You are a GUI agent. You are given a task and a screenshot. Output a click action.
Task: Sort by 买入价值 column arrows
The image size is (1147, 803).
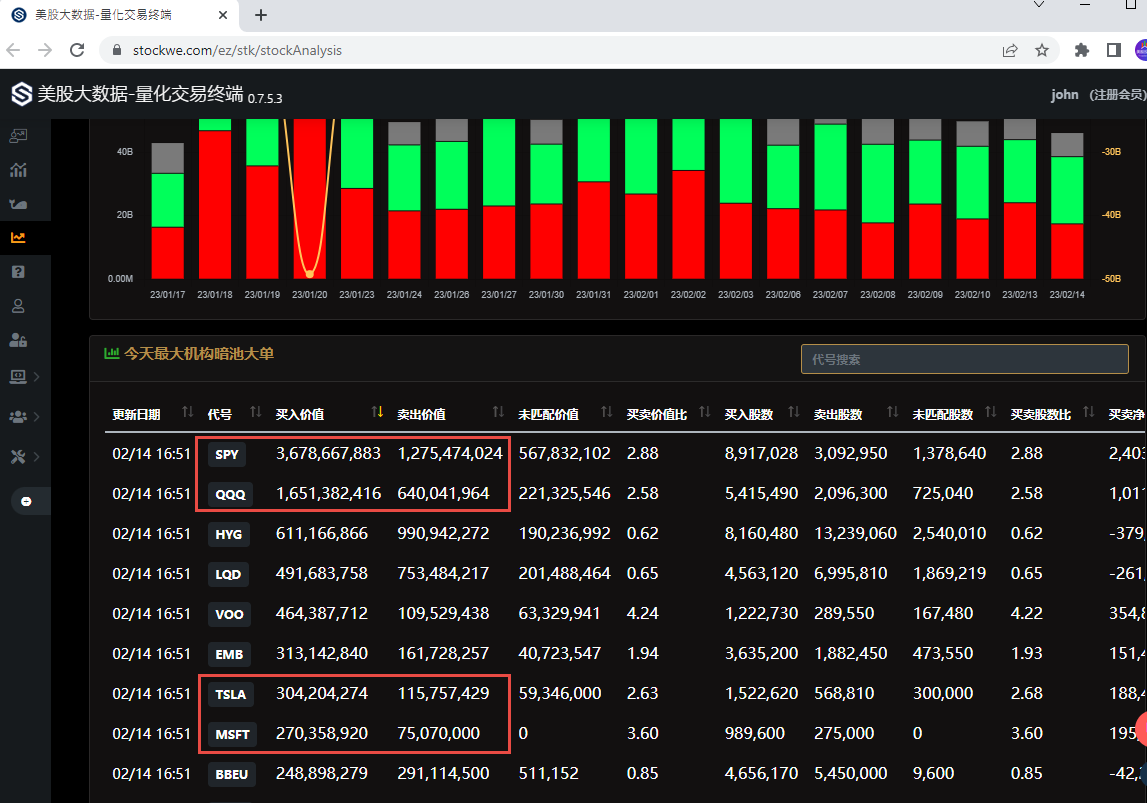tap(377, 412)
